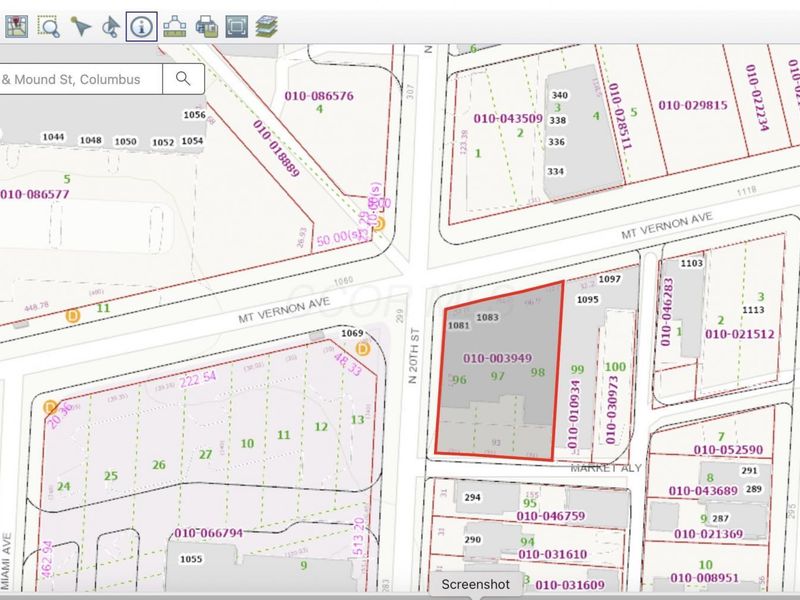800x600 pixels.
Task: Open the map layers stack tool
Action: tap(267, 27)
